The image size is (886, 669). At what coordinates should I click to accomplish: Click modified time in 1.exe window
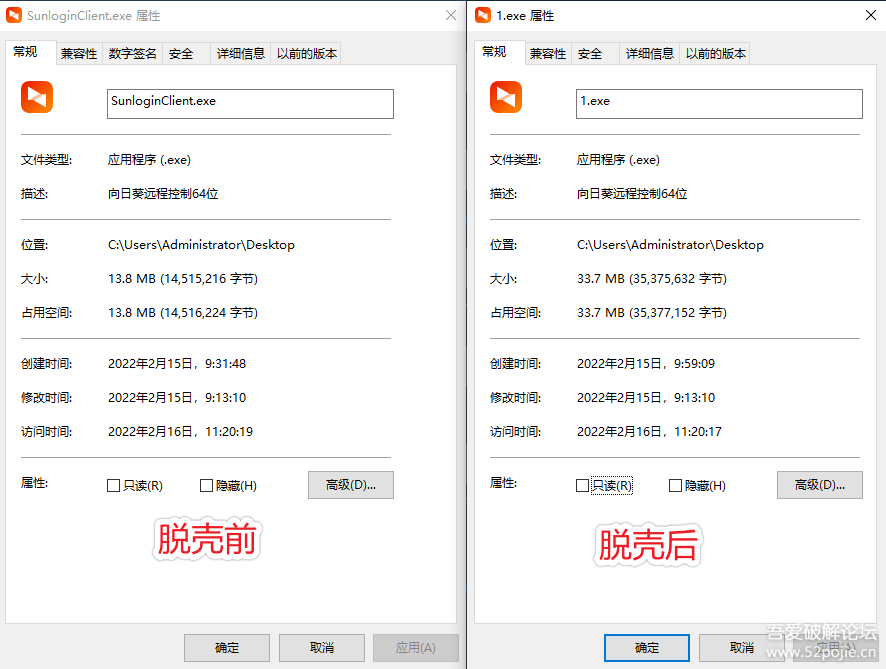coord(646,398)
